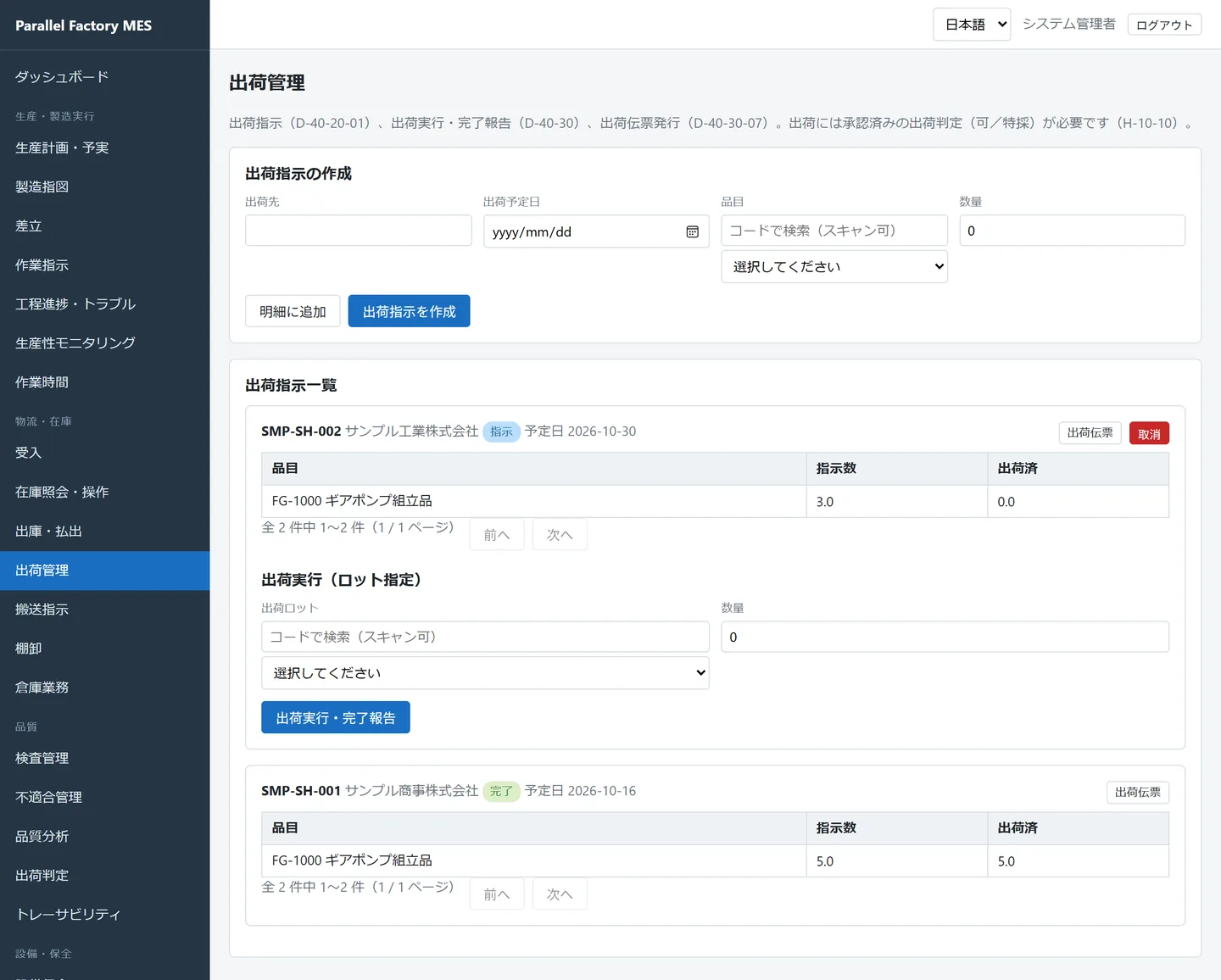Click the ログアウト button
Image resolution: width=1221 pixels, height=980 pixels.
[1164, 25]
